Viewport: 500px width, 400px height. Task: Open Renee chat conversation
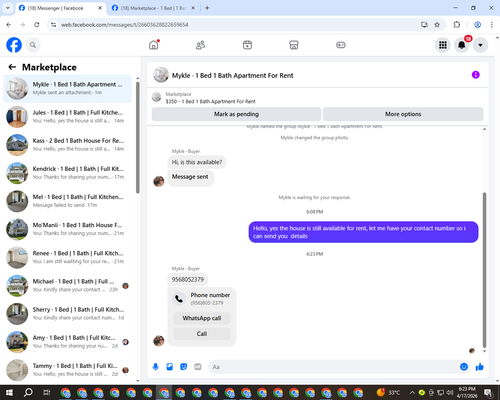click(67, 257)
